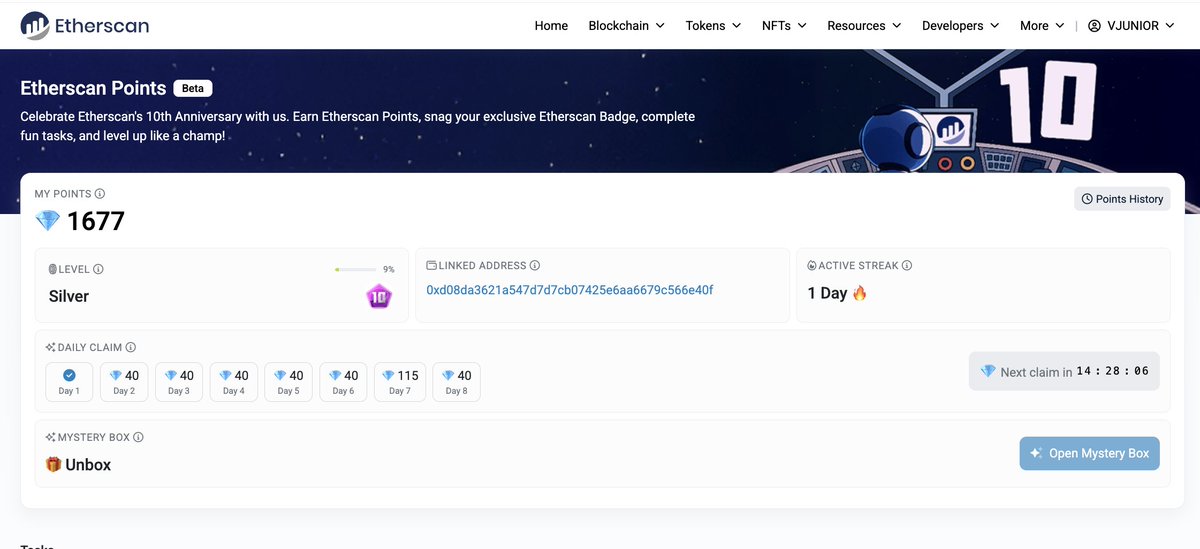
Task: Click the Level info icon
Action: [x=99, y=269]
